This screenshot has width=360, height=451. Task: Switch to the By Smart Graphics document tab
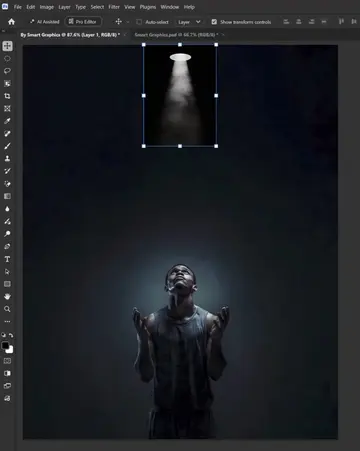70,35
